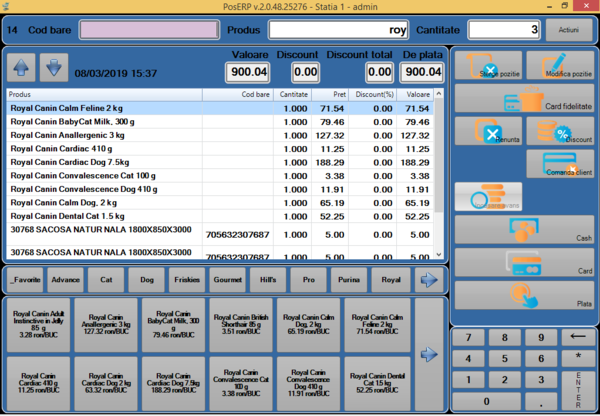Move selection up with the up arrow
600x416 pixels.
tap(21, 68)
